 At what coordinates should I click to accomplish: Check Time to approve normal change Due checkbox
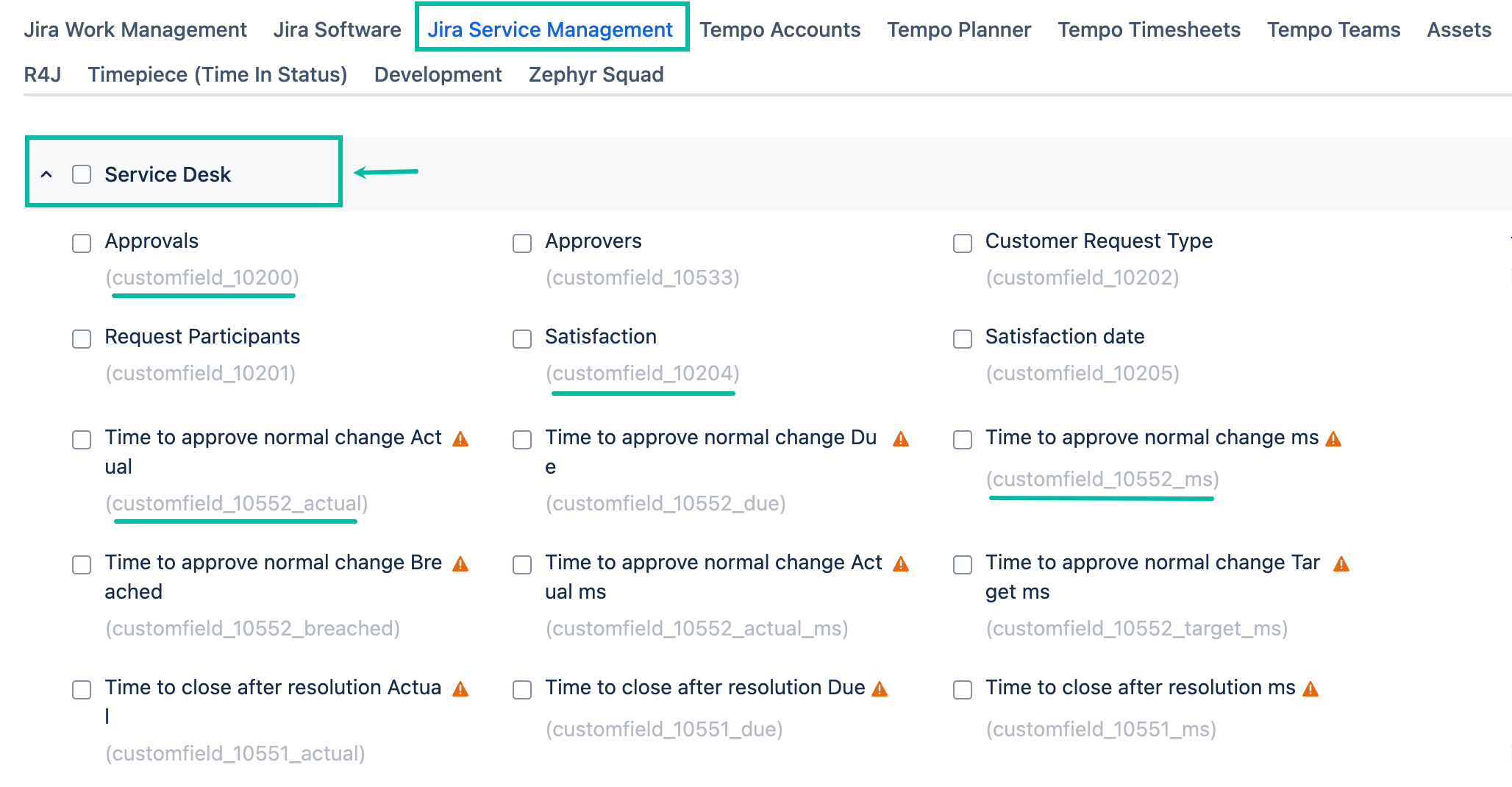pyautogui.click(x=522, y=439)
